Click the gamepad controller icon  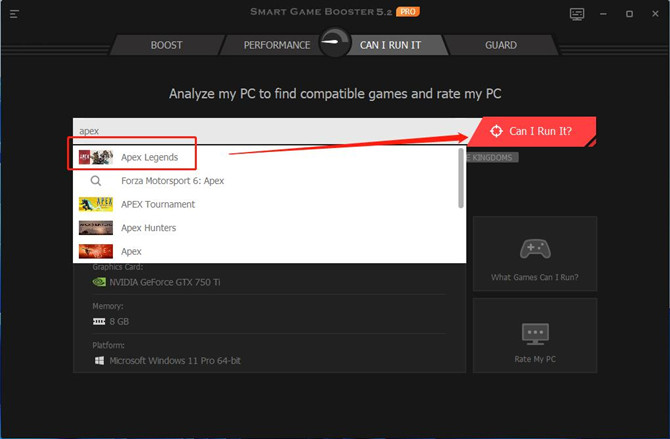click(x=535, y=249)
